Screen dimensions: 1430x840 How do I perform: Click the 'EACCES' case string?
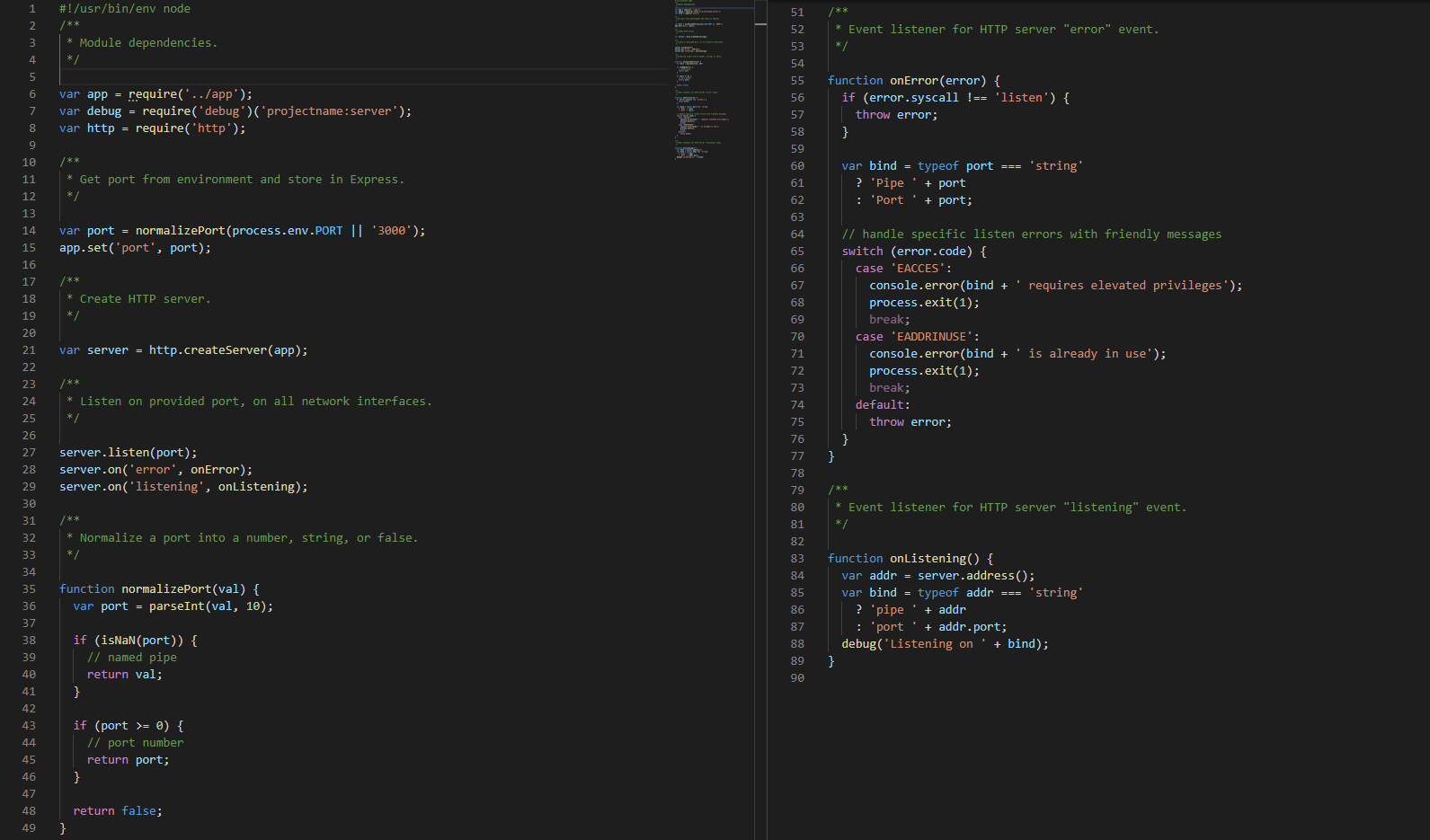[x=918, y=268]
